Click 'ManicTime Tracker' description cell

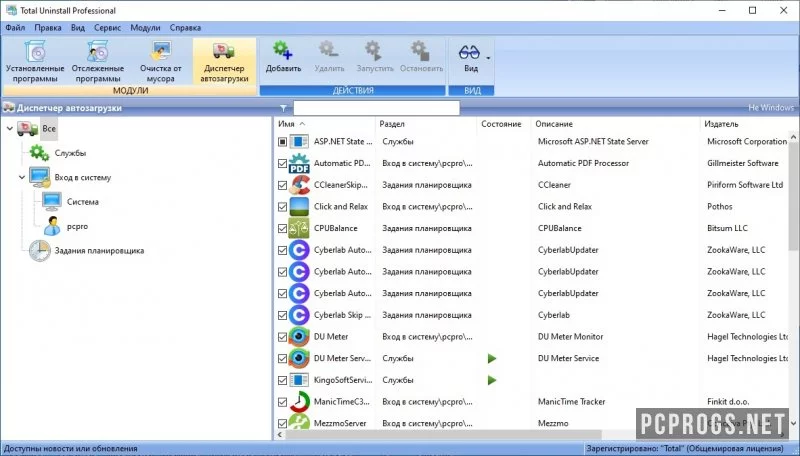(571, 402)
